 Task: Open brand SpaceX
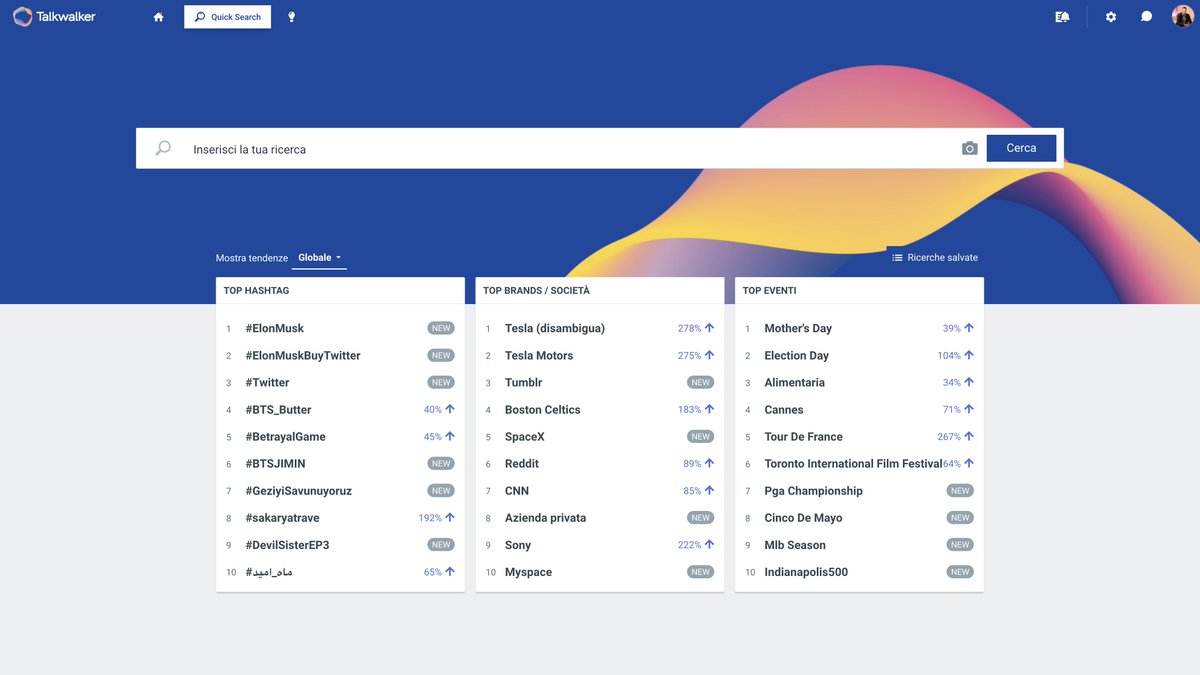click(525, 436)
